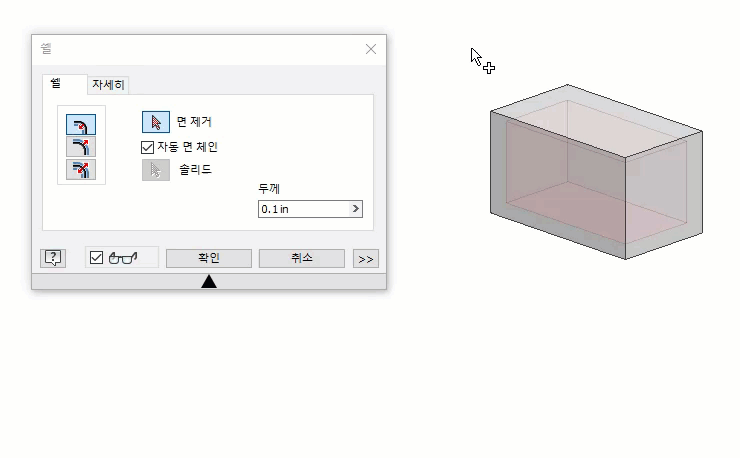Select the front face of the box model

(558, 184)
